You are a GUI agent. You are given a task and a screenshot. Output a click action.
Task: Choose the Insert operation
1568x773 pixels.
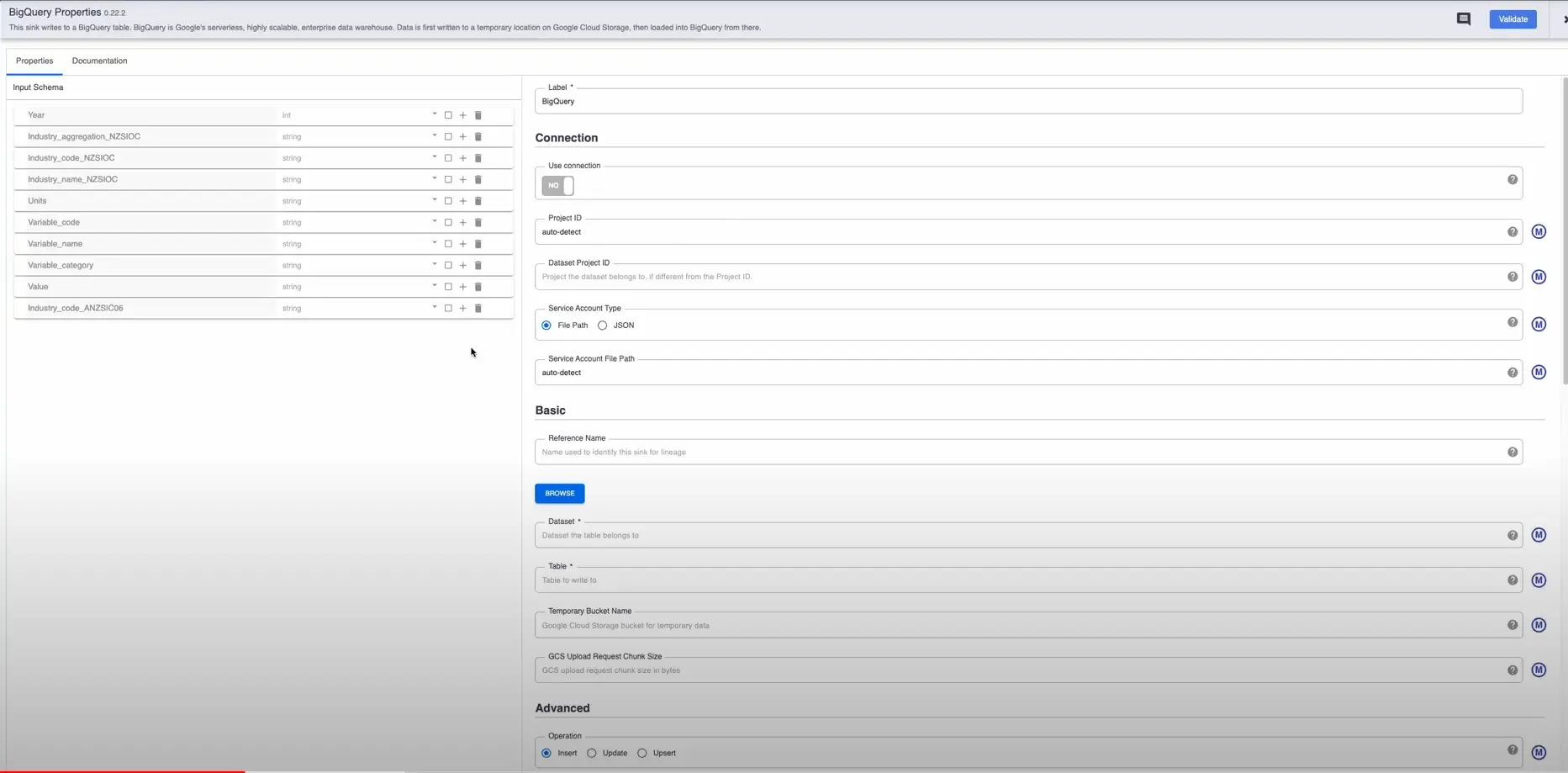tap(546, 754)
